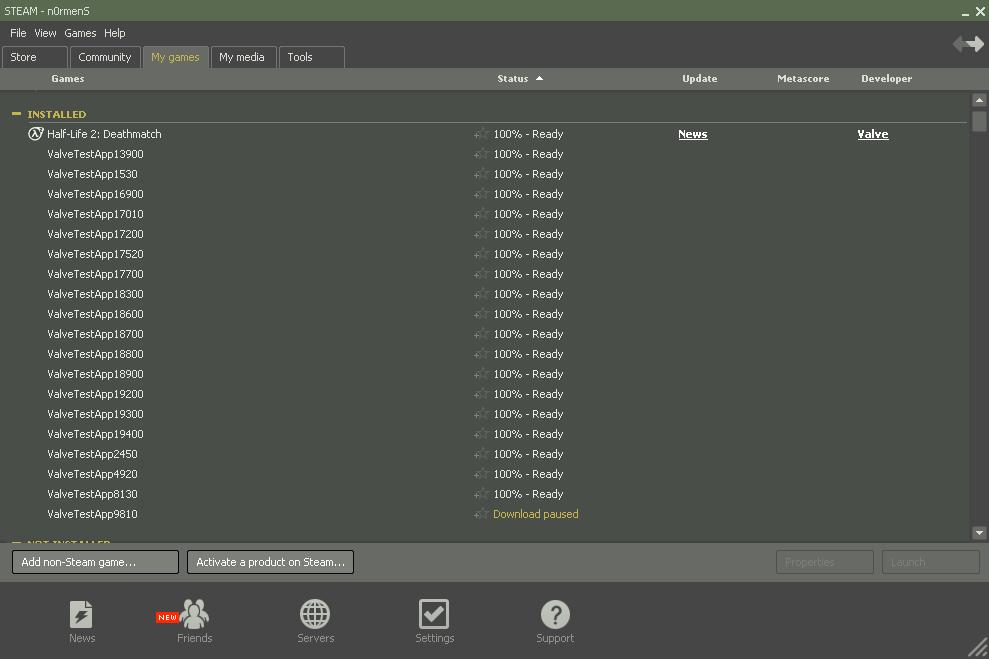This screenshot has width=989, height=659.
Task: Open the Friends icon
Action: (x=194, y=614)
